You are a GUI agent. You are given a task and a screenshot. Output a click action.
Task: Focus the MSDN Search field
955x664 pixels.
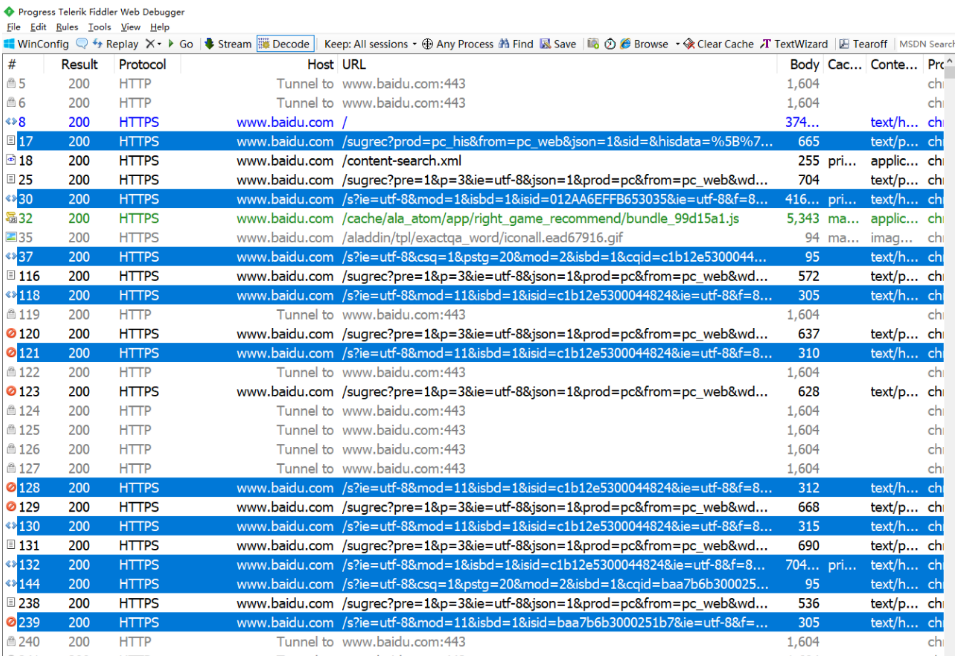(926, 44)
